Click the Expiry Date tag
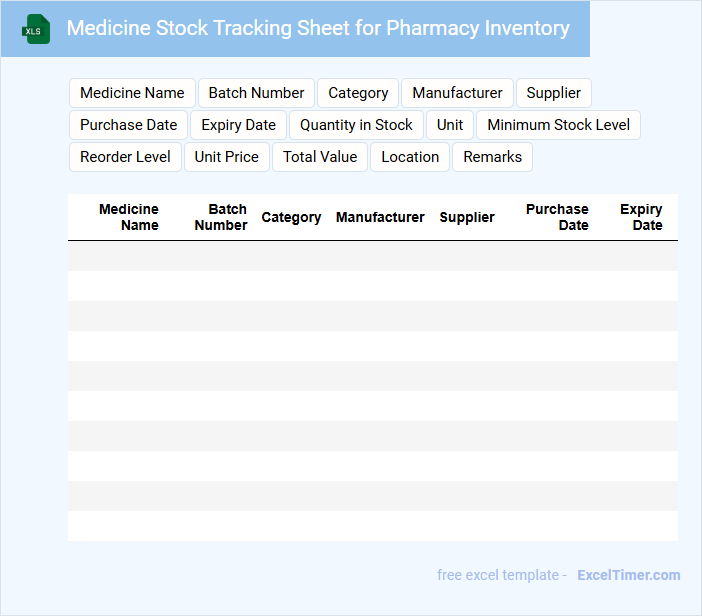Image resolution: width=702 pixels, height=616 pixels. [x=238, y=125]
